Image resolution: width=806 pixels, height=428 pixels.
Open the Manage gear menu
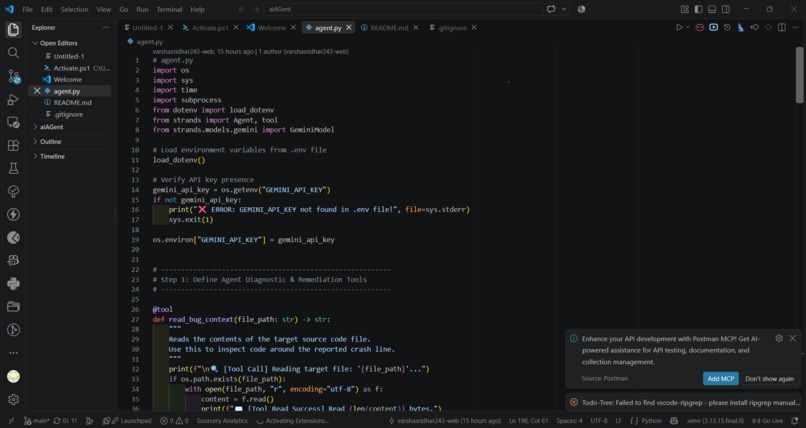tap(13, 399)
